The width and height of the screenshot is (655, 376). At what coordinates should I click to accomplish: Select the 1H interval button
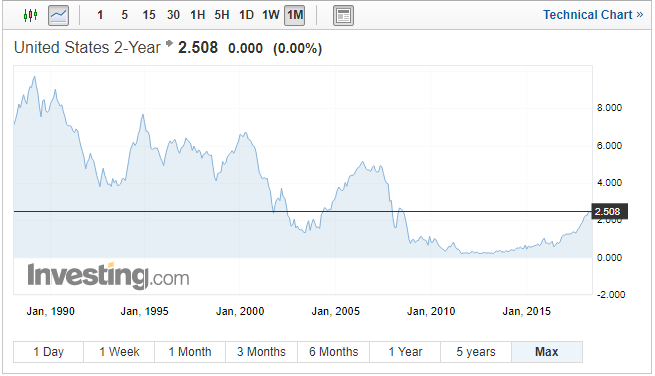pos(198,15)
